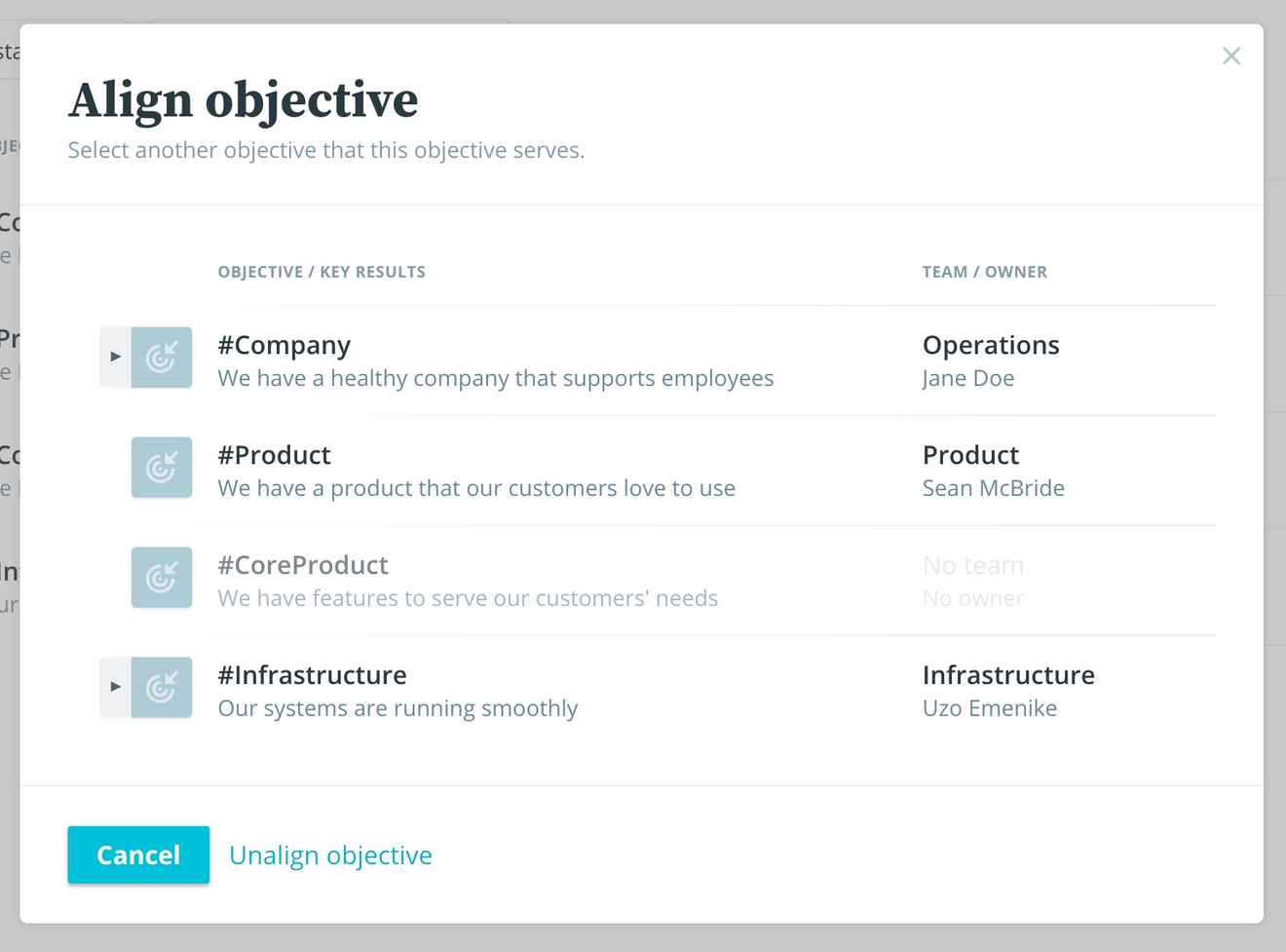Image resolution: width=1286 pixels, height=952 pixels.
Task: Click the #CoreProduct objective target icon
Action: coord(162,578)
